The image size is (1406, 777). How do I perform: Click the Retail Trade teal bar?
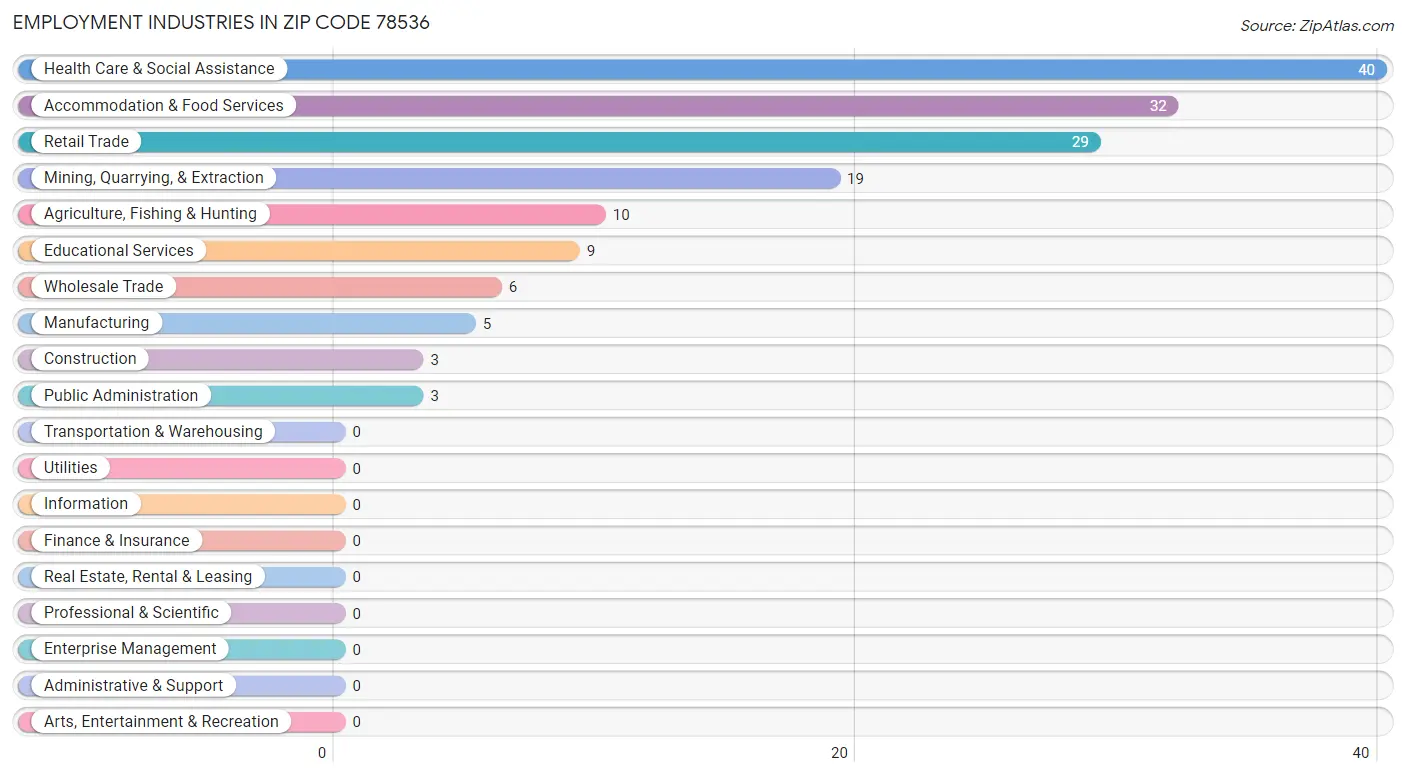coord(559,142)
